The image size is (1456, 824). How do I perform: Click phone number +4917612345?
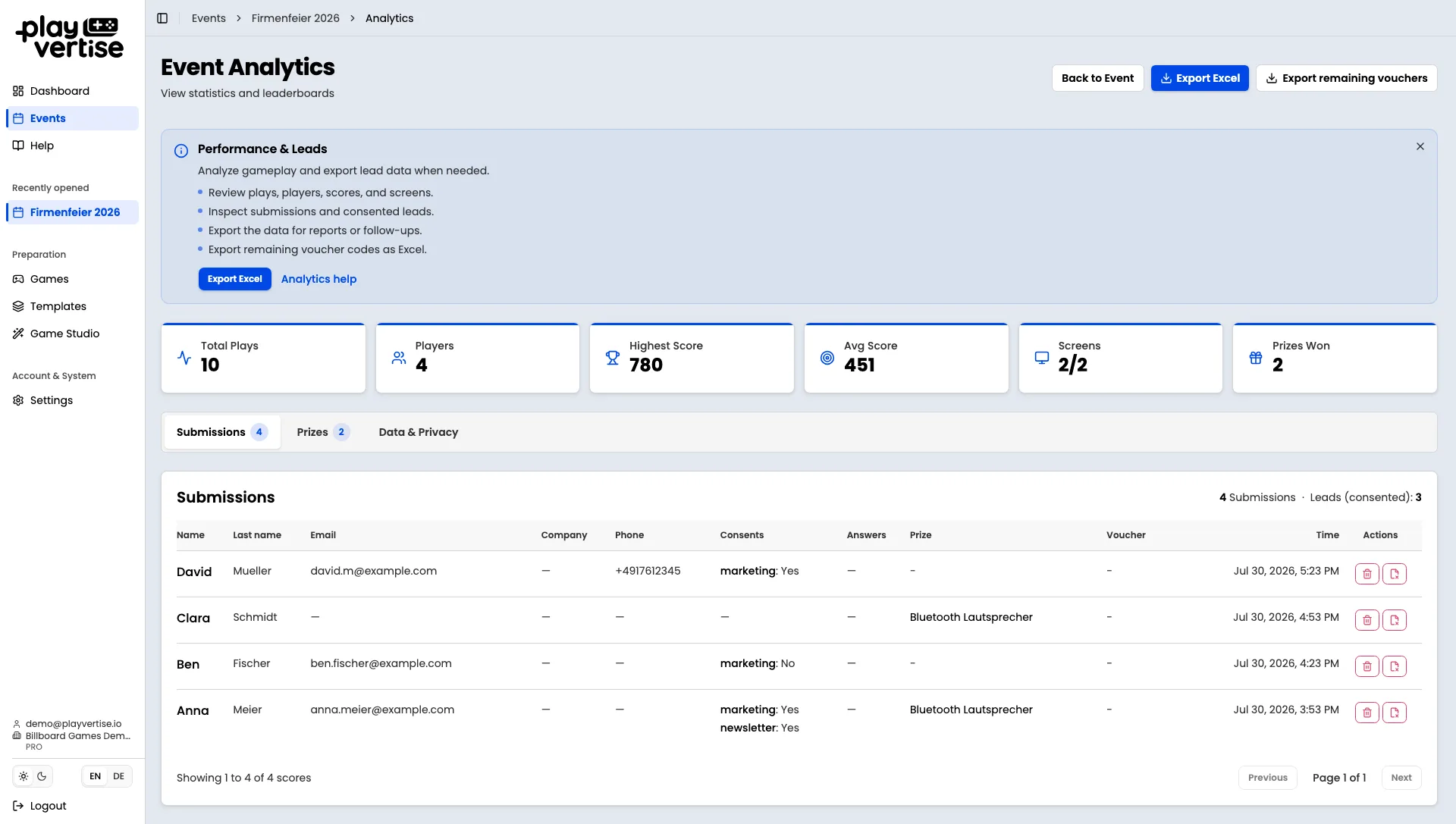[x=648, y=571]
